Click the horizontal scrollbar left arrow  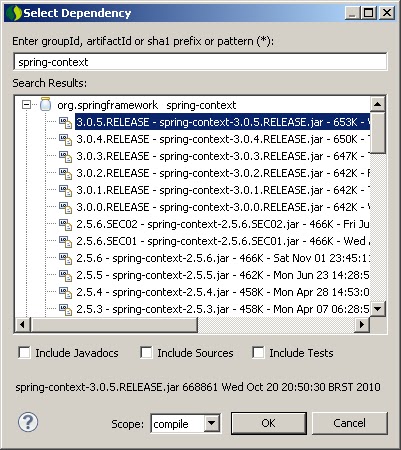[x=23, y=324]
